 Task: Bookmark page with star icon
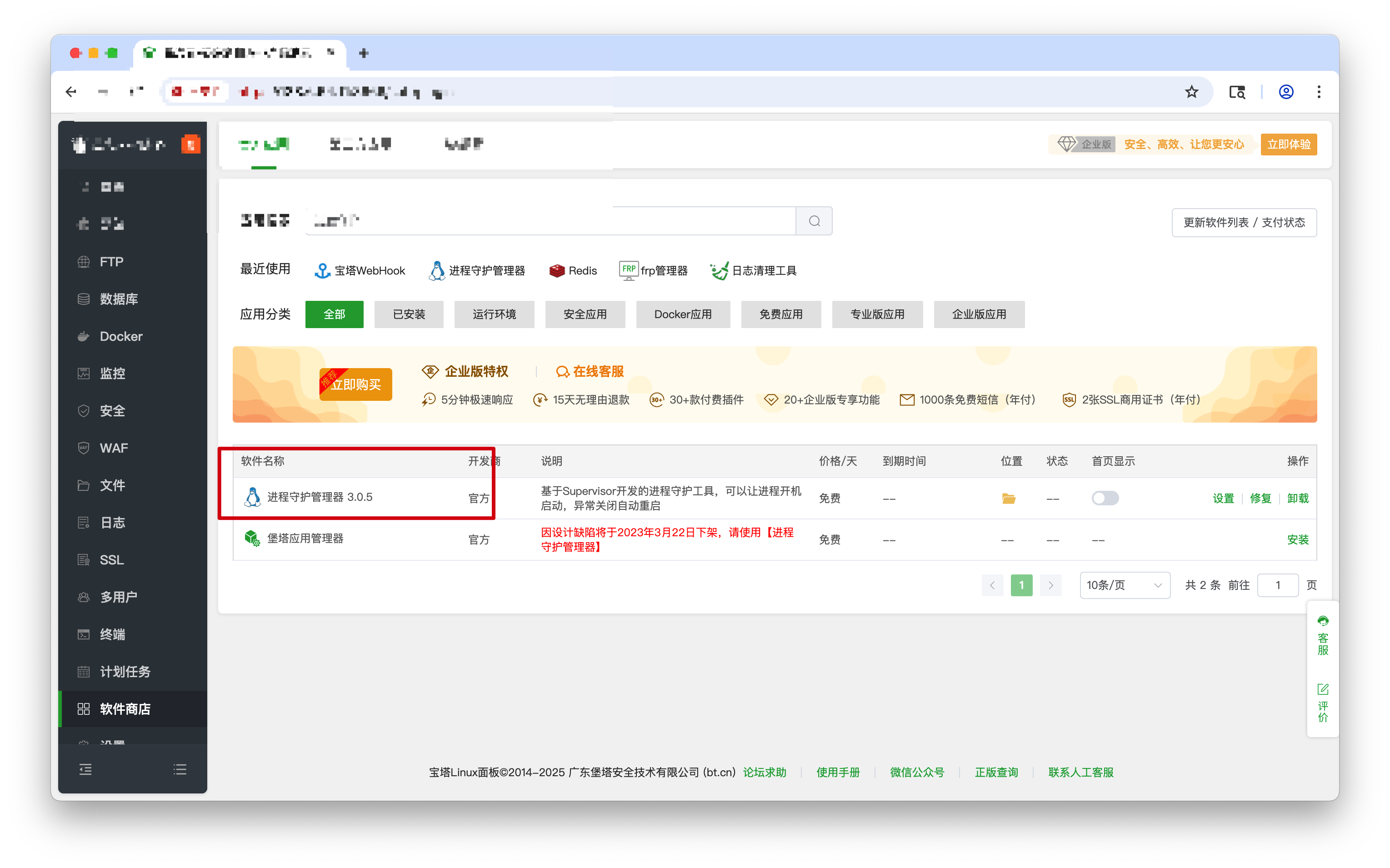tap(1191, 92)
